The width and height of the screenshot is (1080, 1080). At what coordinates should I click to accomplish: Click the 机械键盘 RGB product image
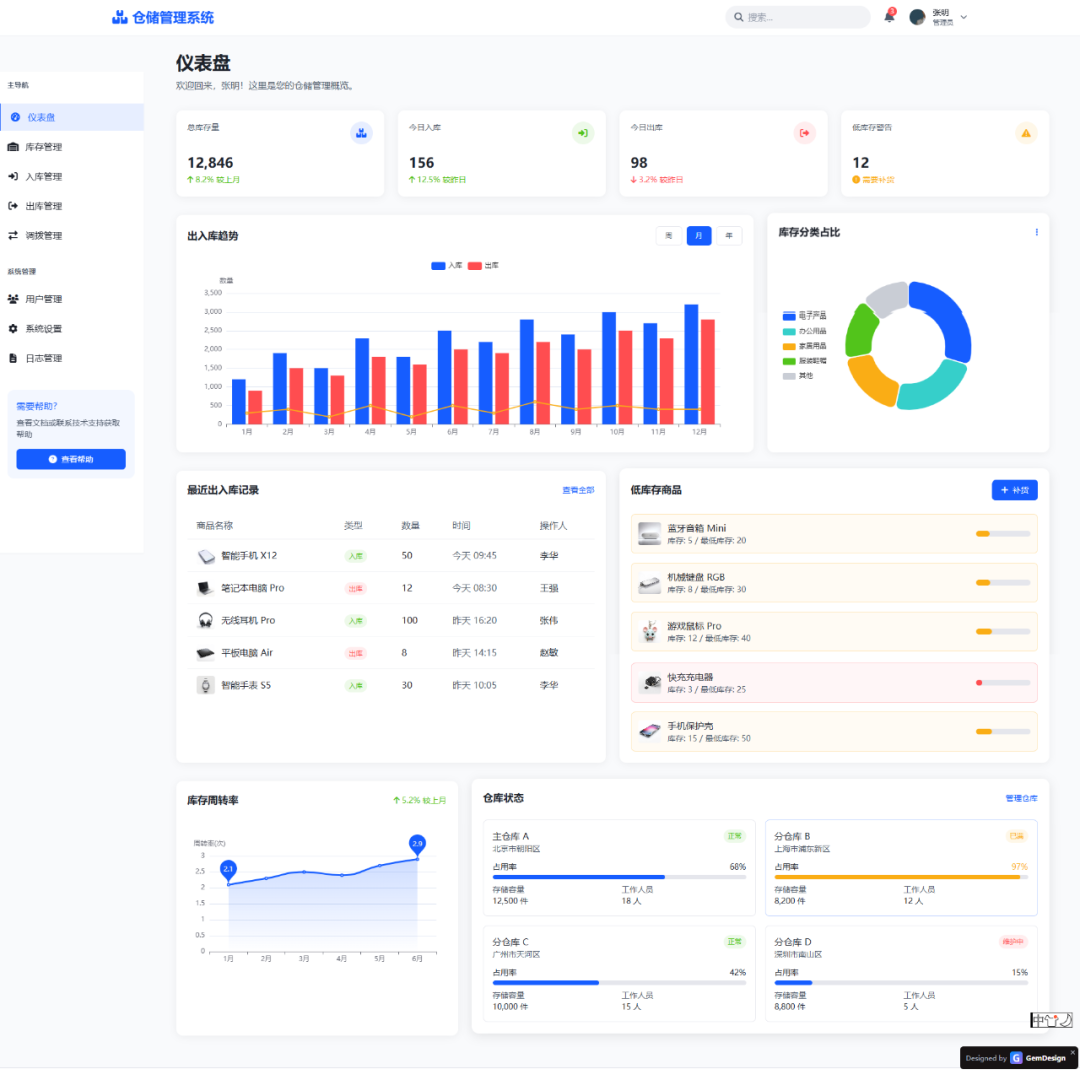coord(650,583)
